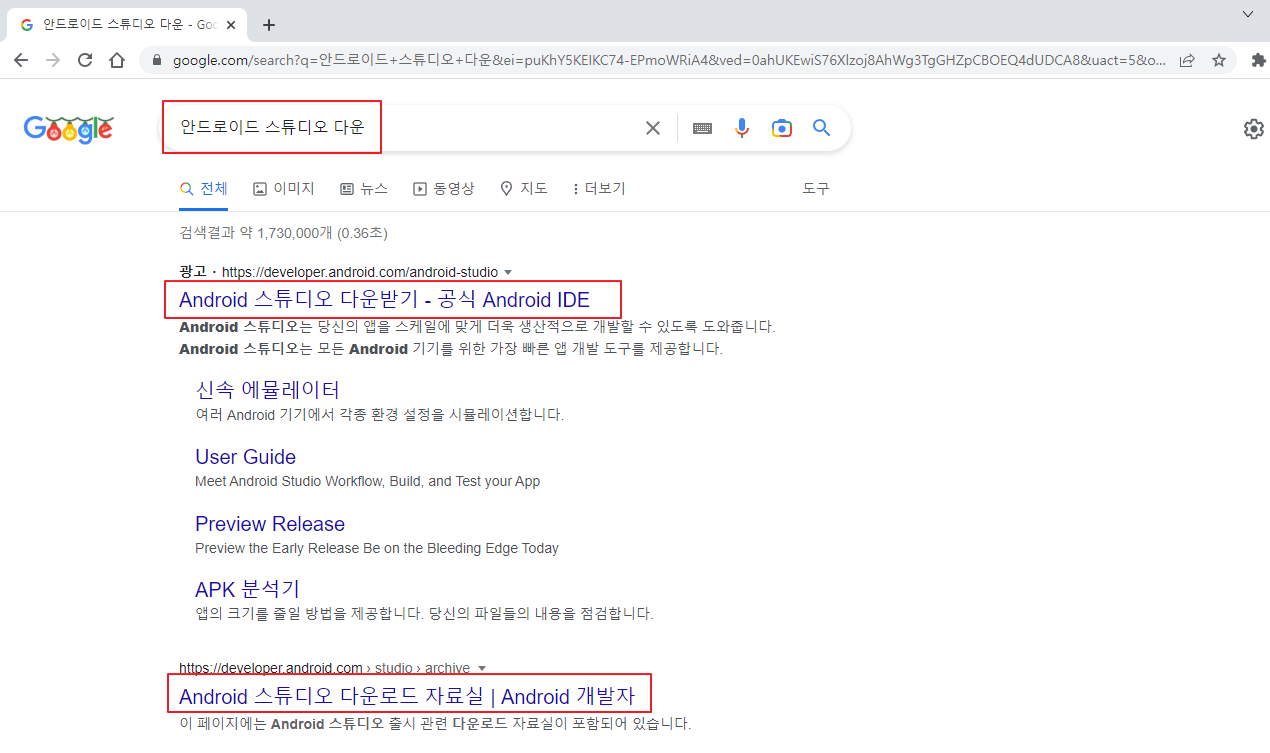The height and width of the screenshot is (753, 1270).
Task: Click the browser address bar URL
Action: tap(669, 60)
